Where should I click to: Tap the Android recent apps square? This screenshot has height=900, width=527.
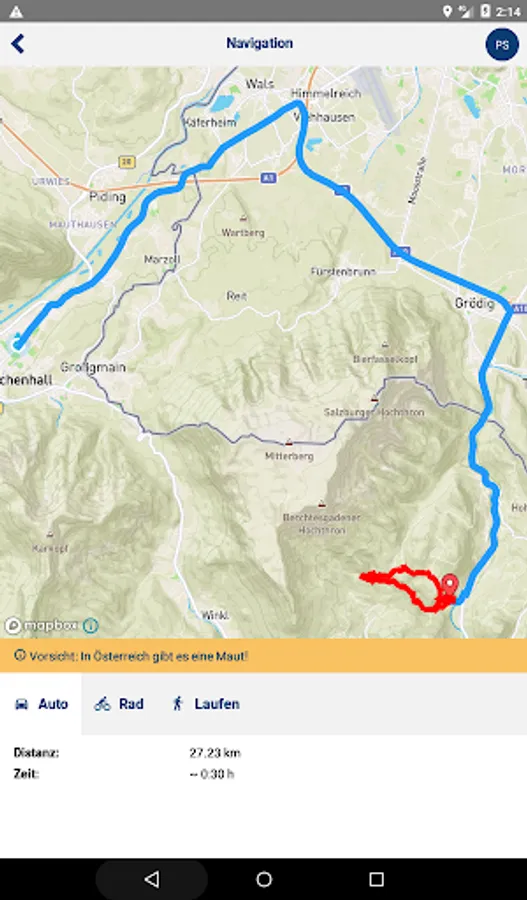[x=376, y=879]
